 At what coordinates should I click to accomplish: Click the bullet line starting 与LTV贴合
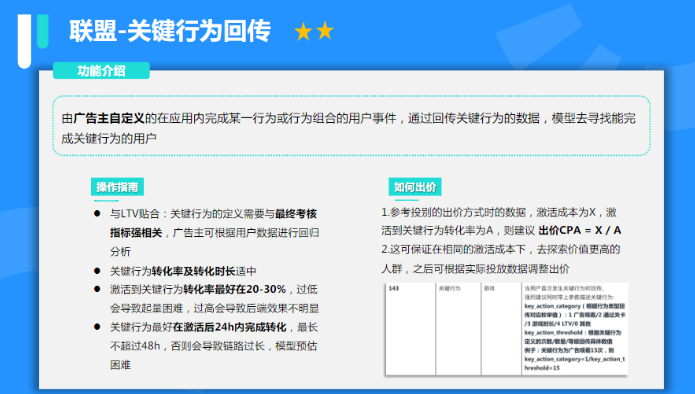pyautogui.click(x=213, y=214)
